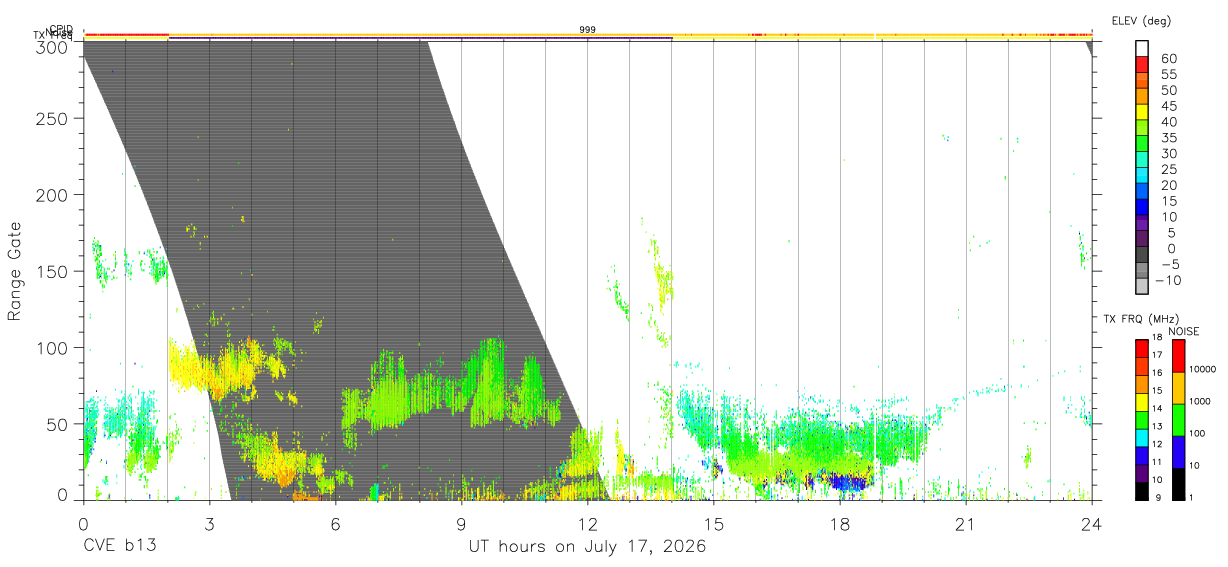Click the black TX FRQ swatch between 10 and 9
Screen dimensions: 1228x567
(1142, 491)
